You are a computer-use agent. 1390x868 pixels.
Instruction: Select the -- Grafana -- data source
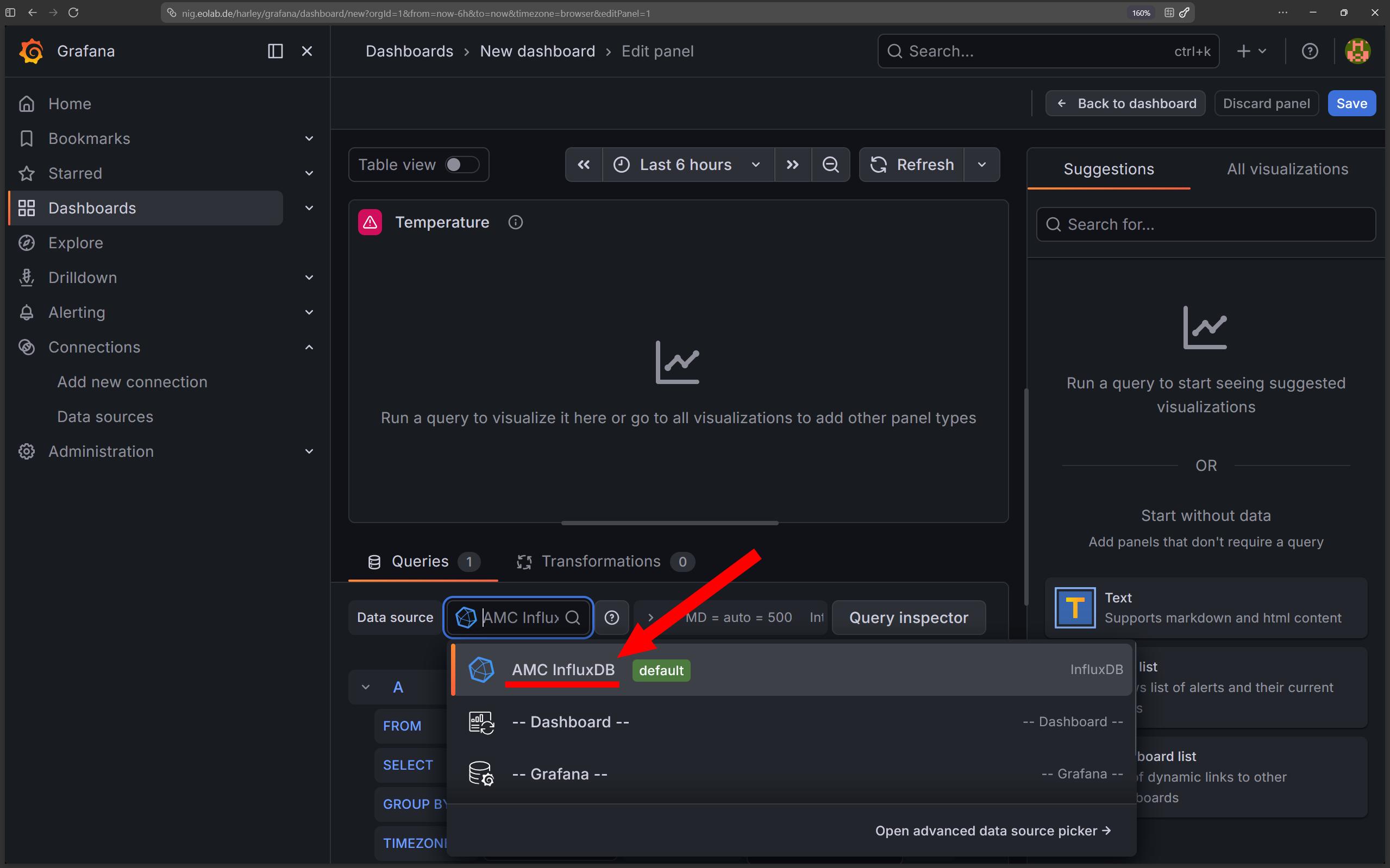pos(792,775)
